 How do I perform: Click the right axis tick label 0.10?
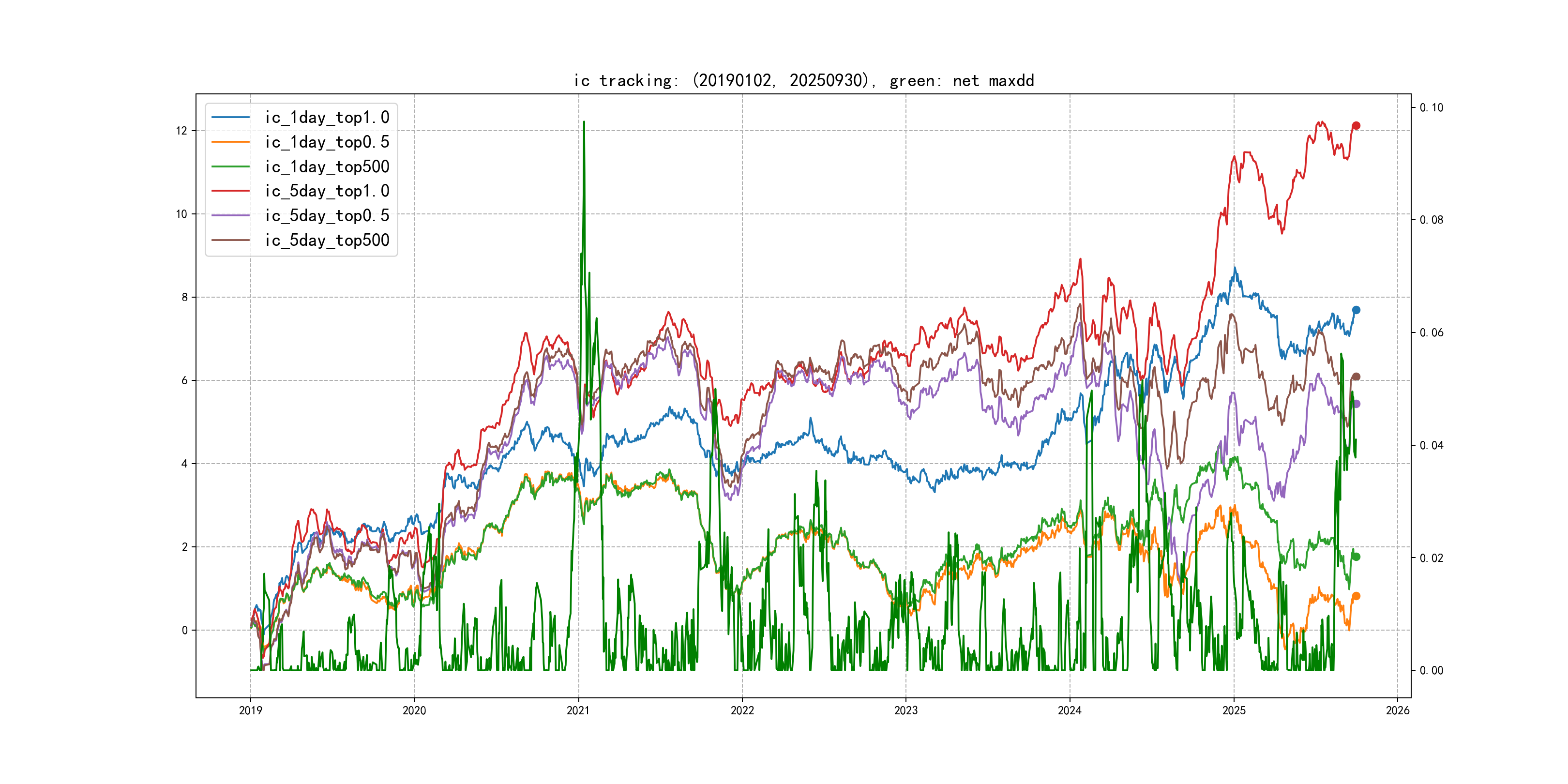click(x=1431, y=108)
